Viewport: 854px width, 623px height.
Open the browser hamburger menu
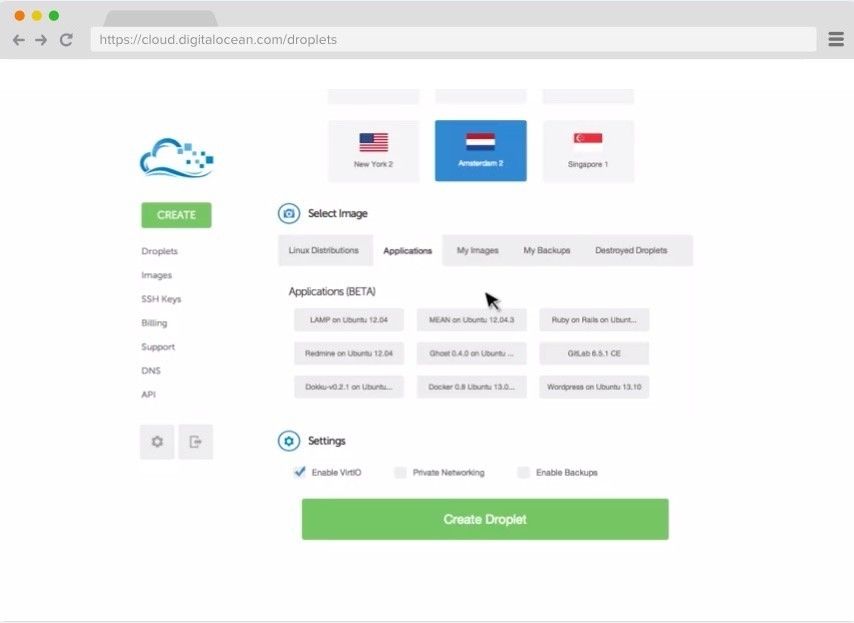point(836,39)
